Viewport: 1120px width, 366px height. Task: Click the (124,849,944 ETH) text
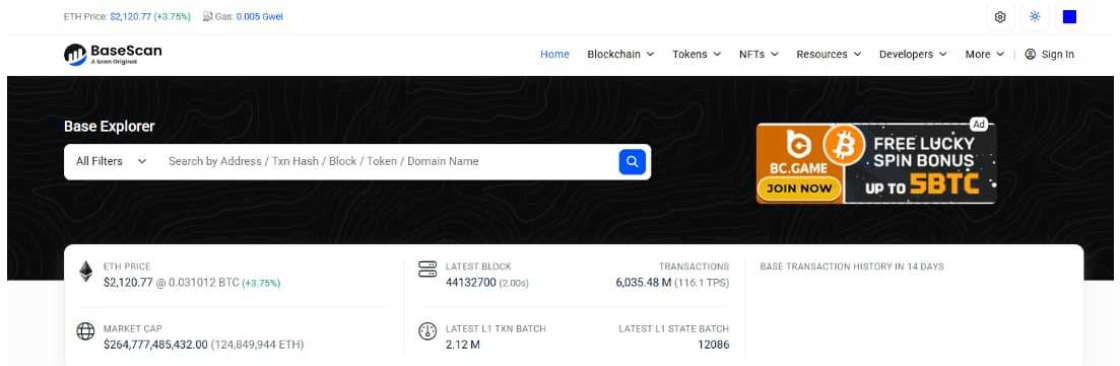257,345
